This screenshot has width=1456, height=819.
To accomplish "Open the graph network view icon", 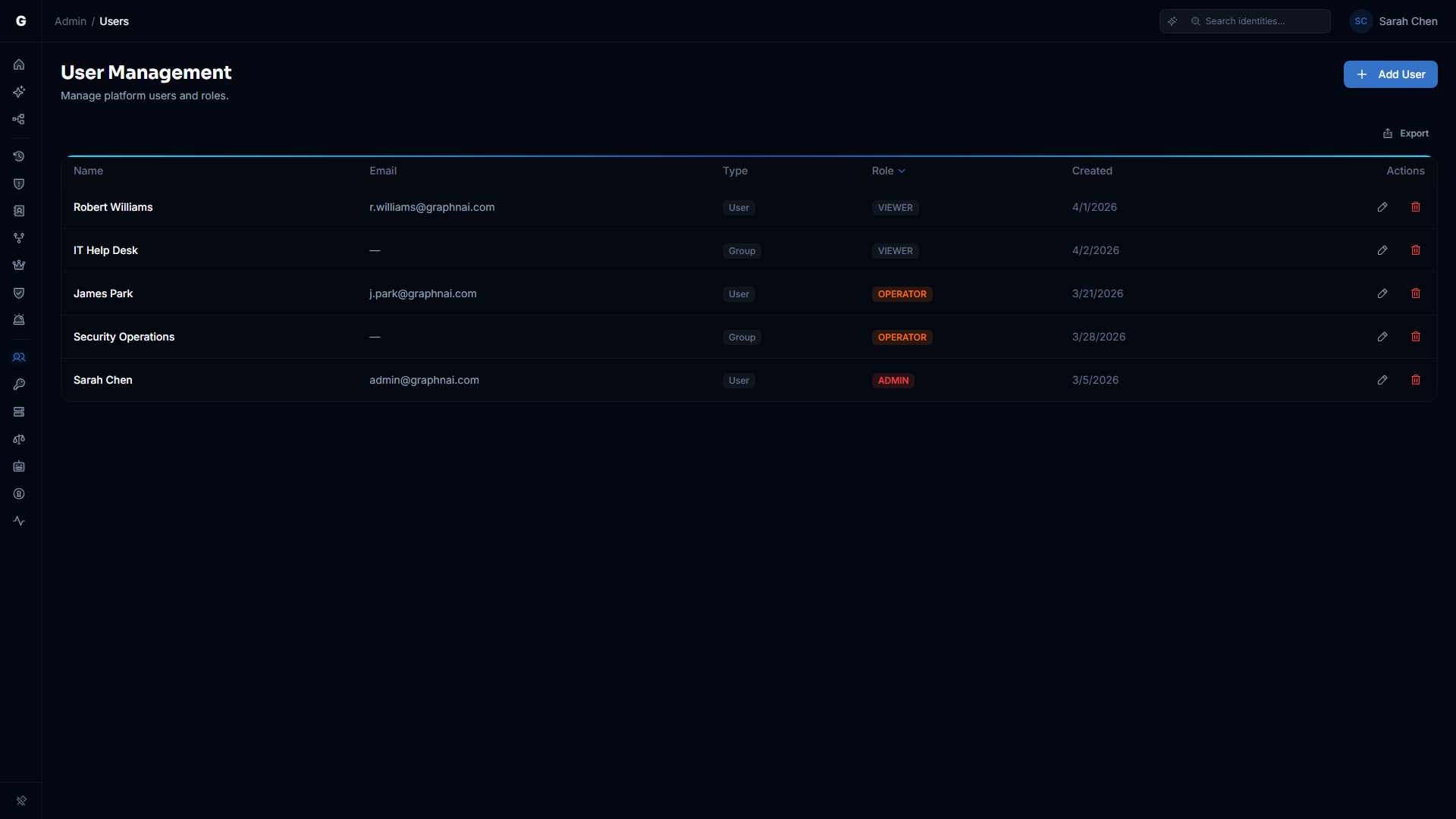I will coord(19,119).
